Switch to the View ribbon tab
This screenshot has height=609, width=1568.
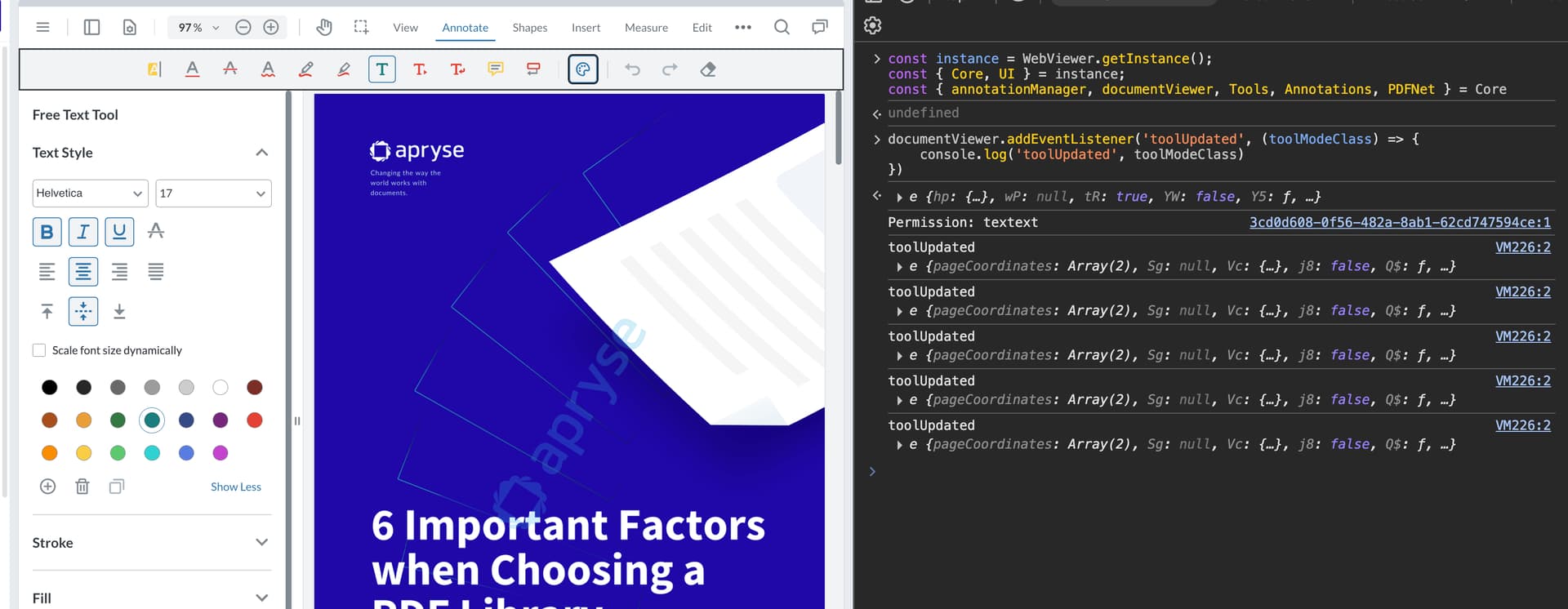pyautogui.click(x=405, y=28)
